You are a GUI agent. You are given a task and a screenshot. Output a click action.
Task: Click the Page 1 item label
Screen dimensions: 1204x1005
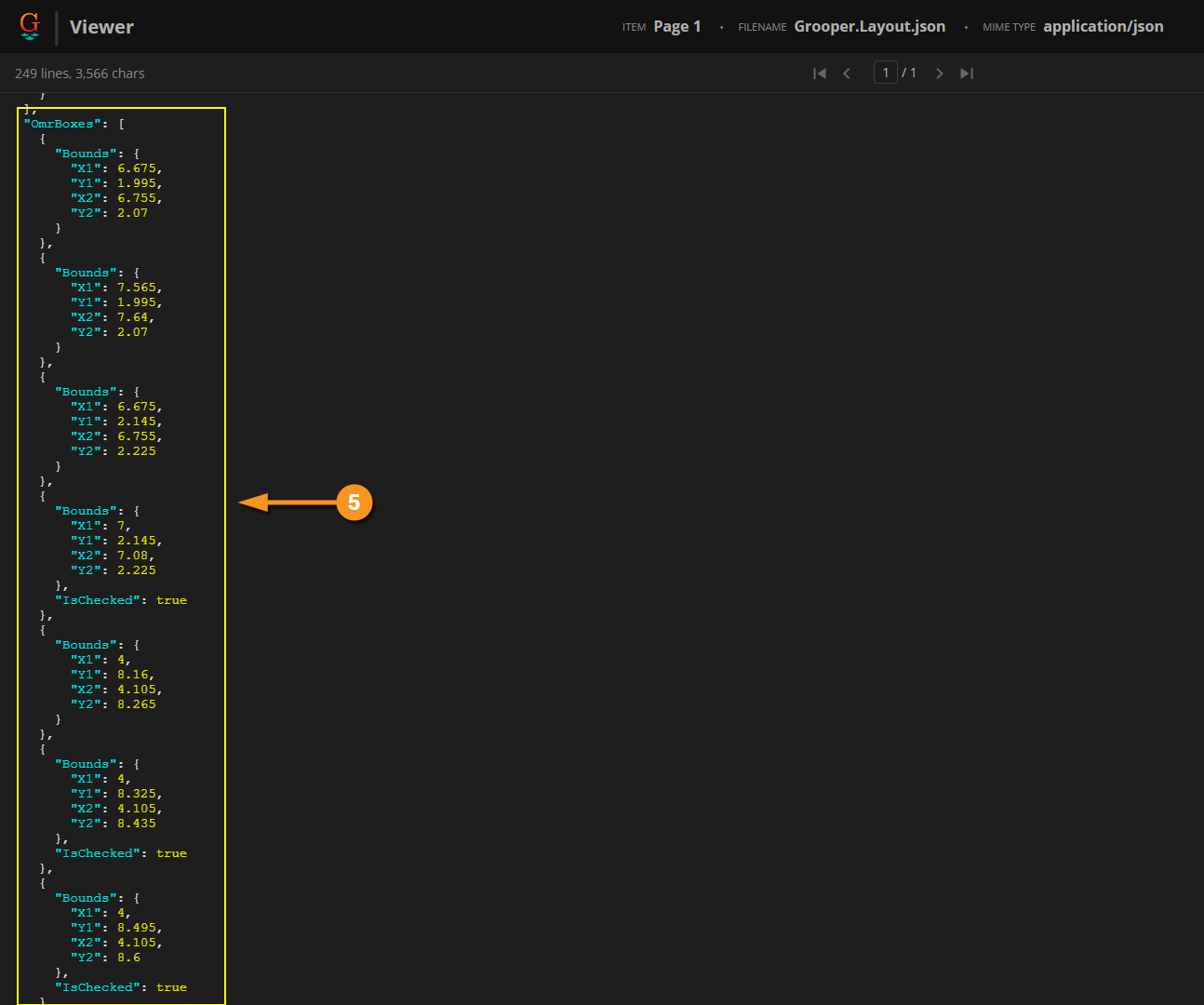[x=676, y=26]
